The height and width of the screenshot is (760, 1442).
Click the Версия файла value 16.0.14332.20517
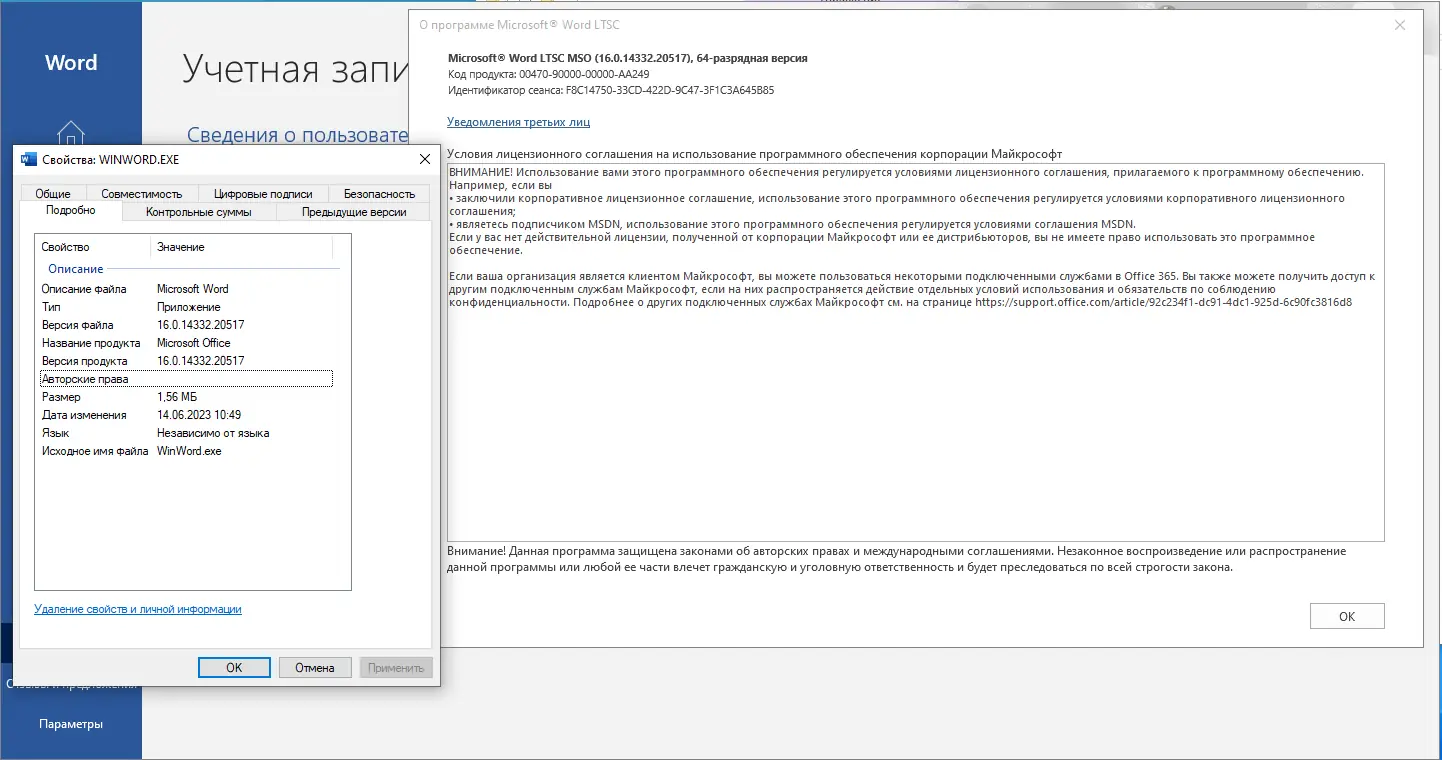201,325
